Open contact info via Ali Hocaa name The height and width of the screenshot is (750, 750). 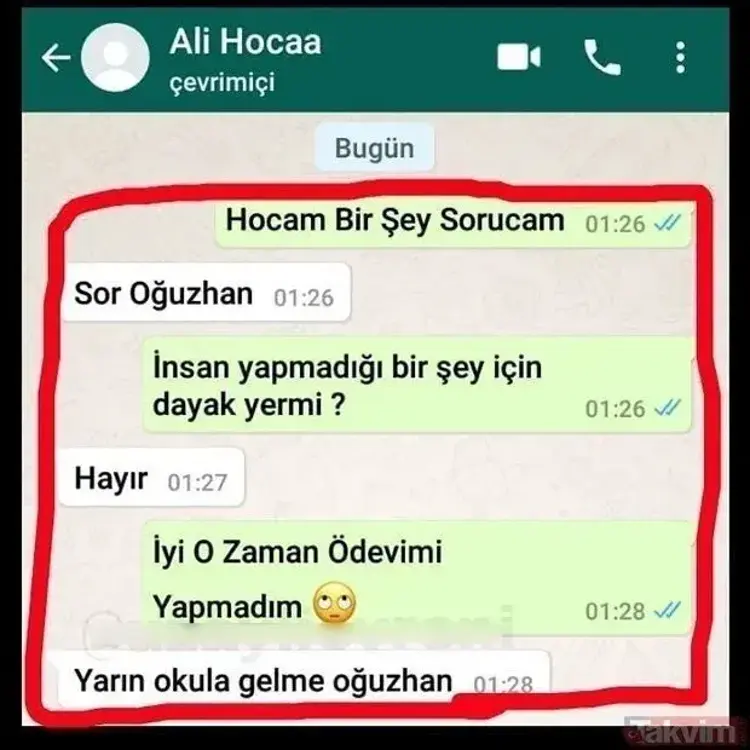[245, 41]
